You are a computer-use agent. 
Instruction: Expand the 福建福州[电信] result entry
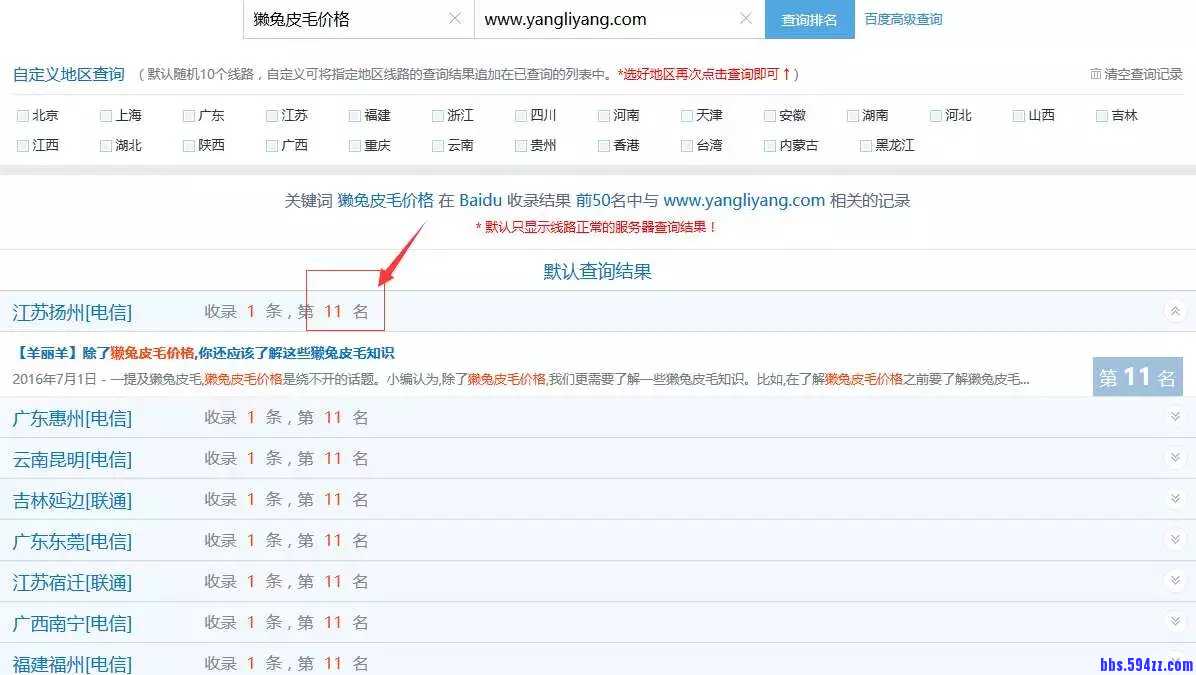[x=1175, y=663]
